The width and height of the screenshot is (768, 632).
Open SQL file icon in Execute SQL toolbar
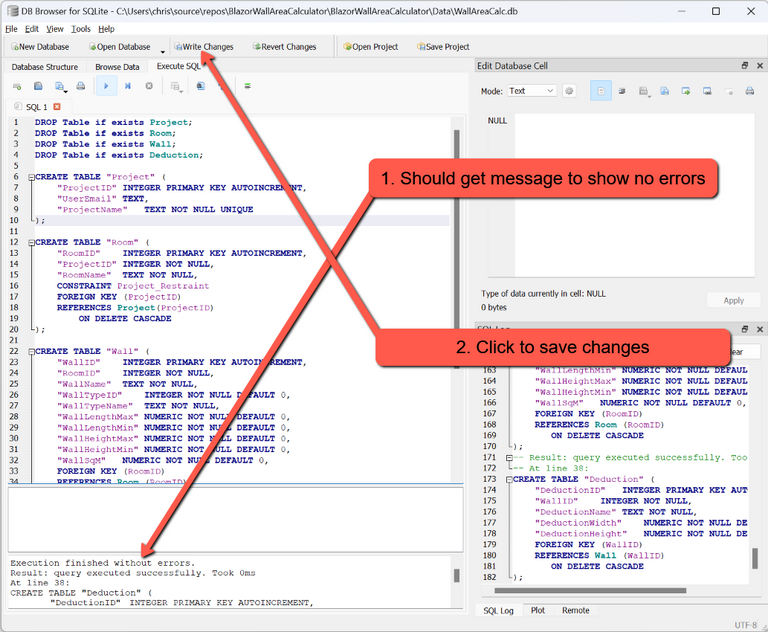38,86
